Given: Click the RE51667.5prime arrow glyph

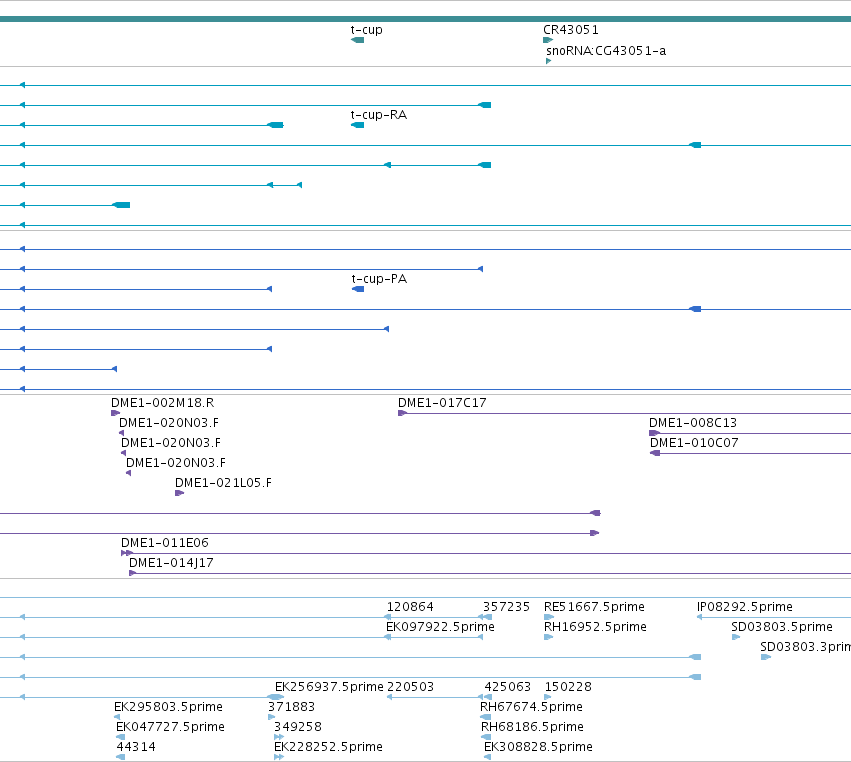Looking at the screenshot, I should click(549, 617).
